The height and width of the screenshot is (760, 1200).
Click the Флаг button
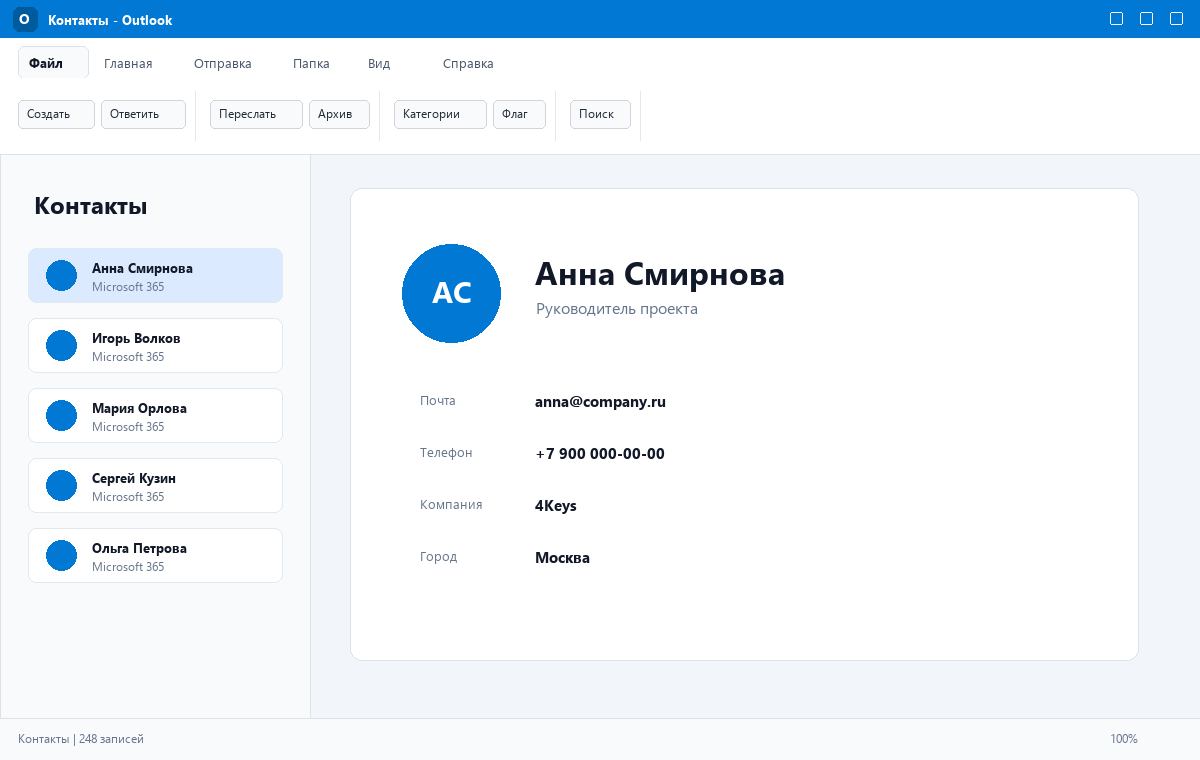click(x=519, y=114)
